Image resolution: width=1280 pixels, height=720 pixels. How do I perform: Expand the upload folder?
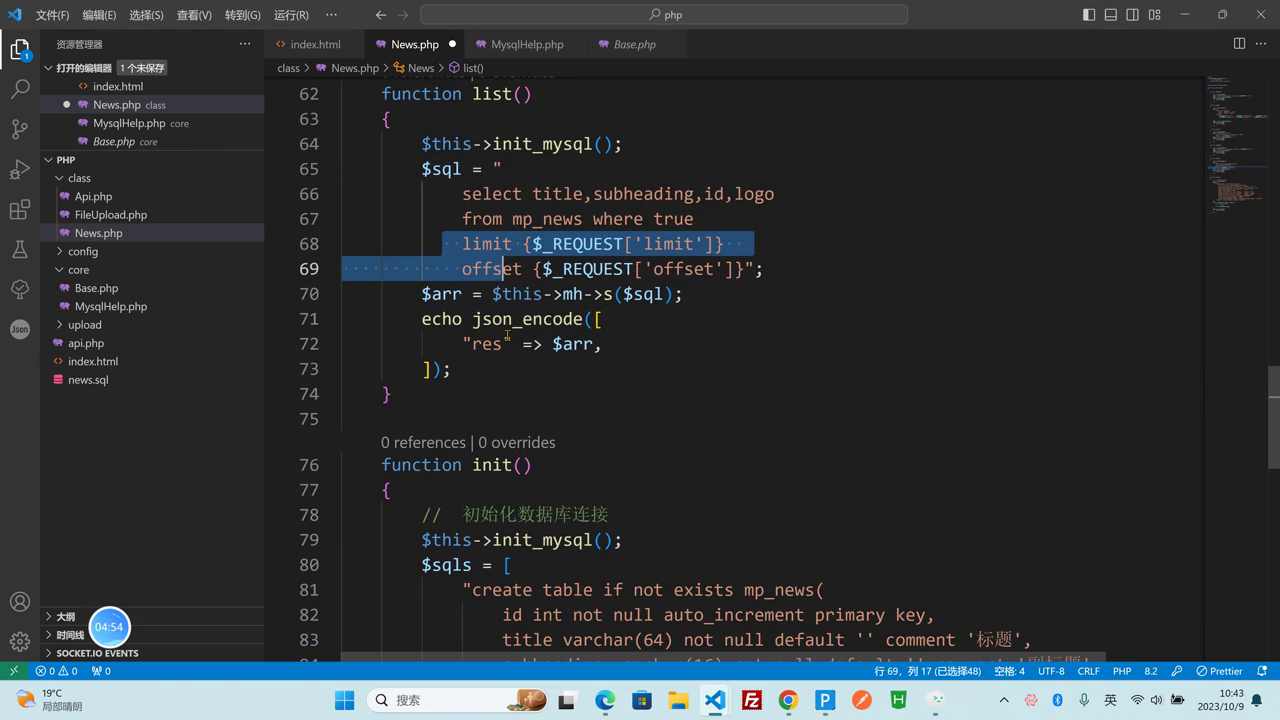point(152,325)
